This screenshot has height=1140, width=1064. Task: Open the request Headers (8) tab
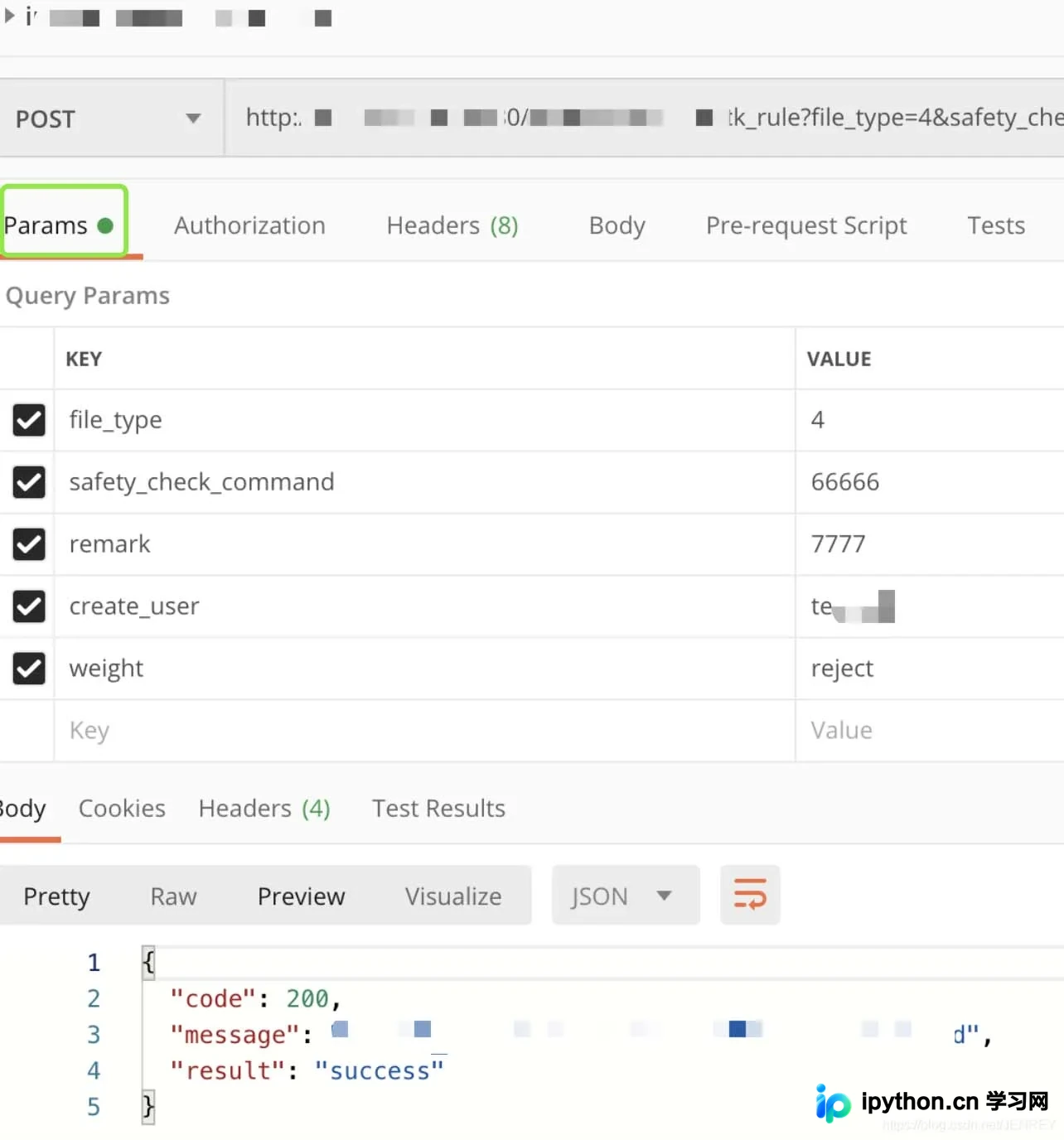[x=452, y=225]
